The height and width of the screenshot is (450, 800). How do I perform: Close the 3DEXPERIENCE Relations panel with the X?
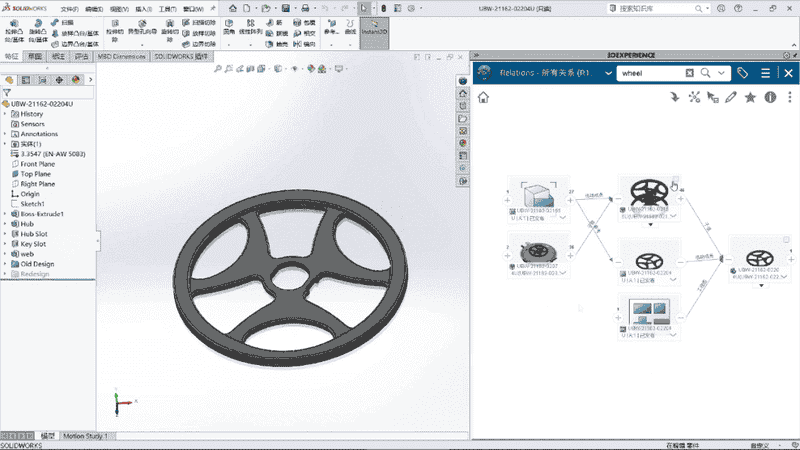coord(788,73)
